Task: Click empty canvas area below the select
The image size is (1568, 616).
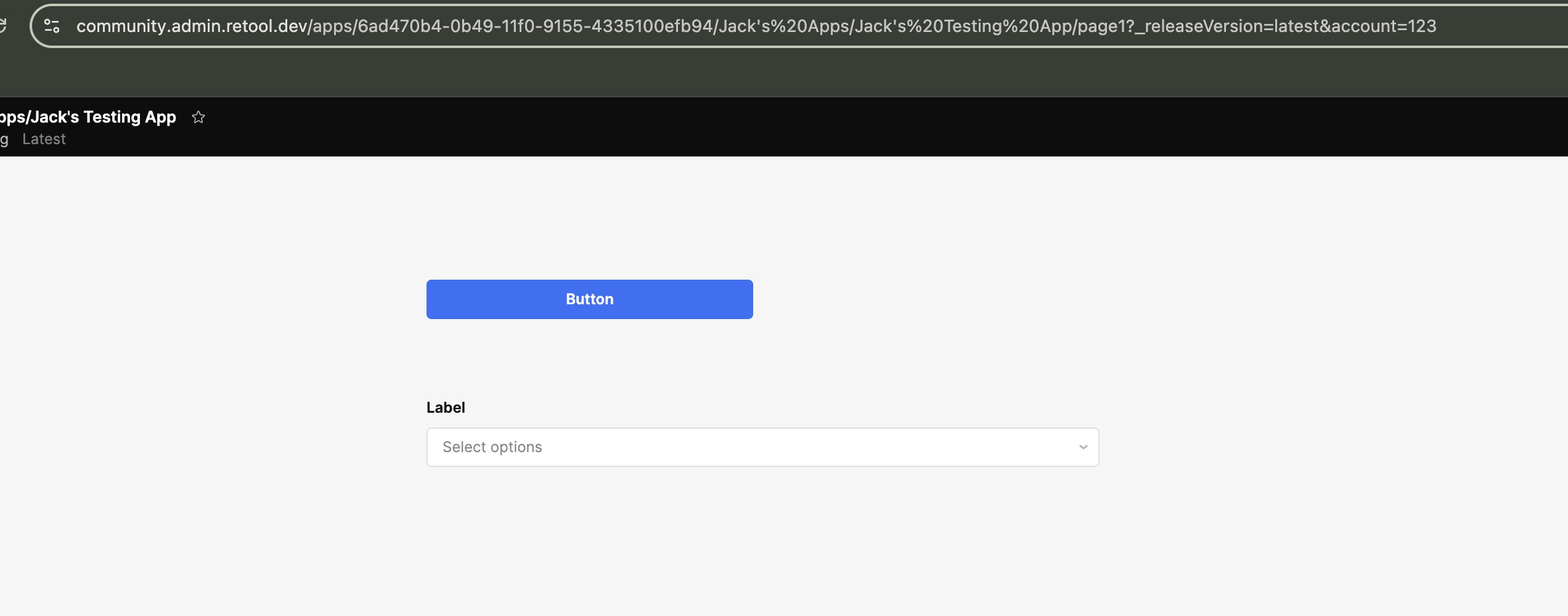Action: click(x=762, y=542)
